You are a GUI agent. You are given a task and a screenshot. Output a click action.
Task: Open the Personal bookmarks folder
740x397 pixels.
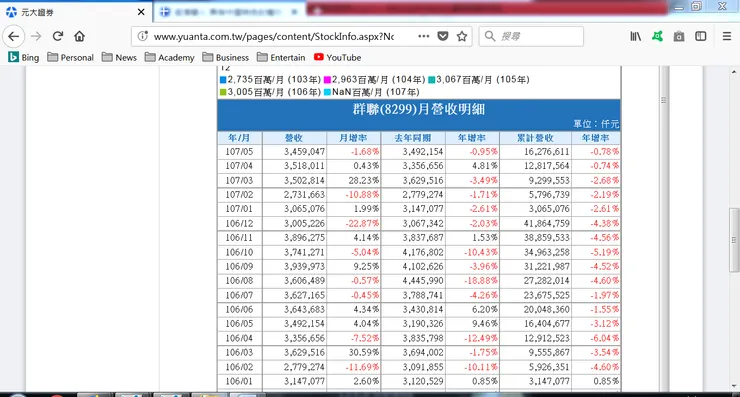tap(71, 58)
